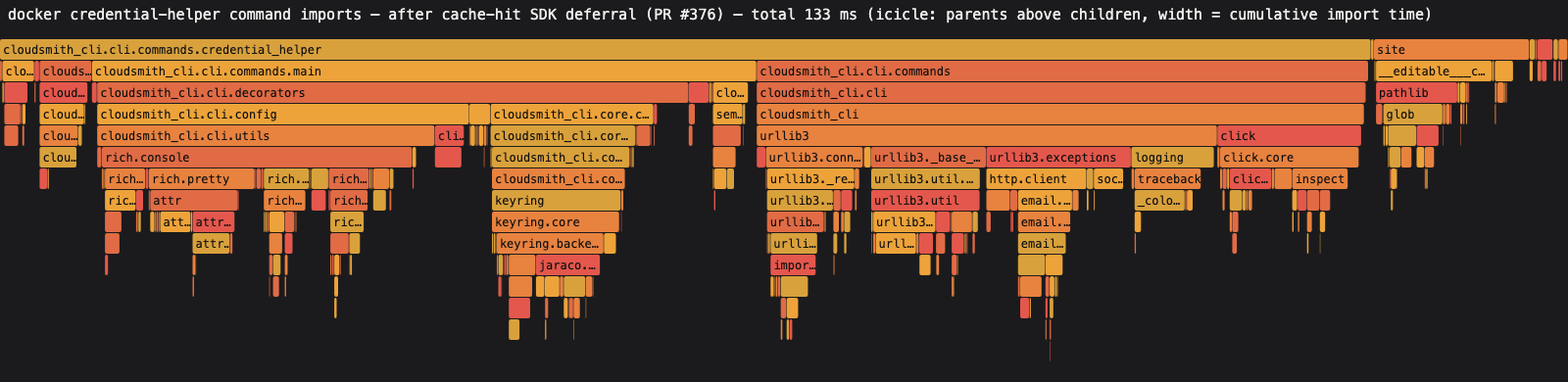
Task: Click the cli… frame beside cloudsmith_cli.cli.utils
Action: point(448,136)
